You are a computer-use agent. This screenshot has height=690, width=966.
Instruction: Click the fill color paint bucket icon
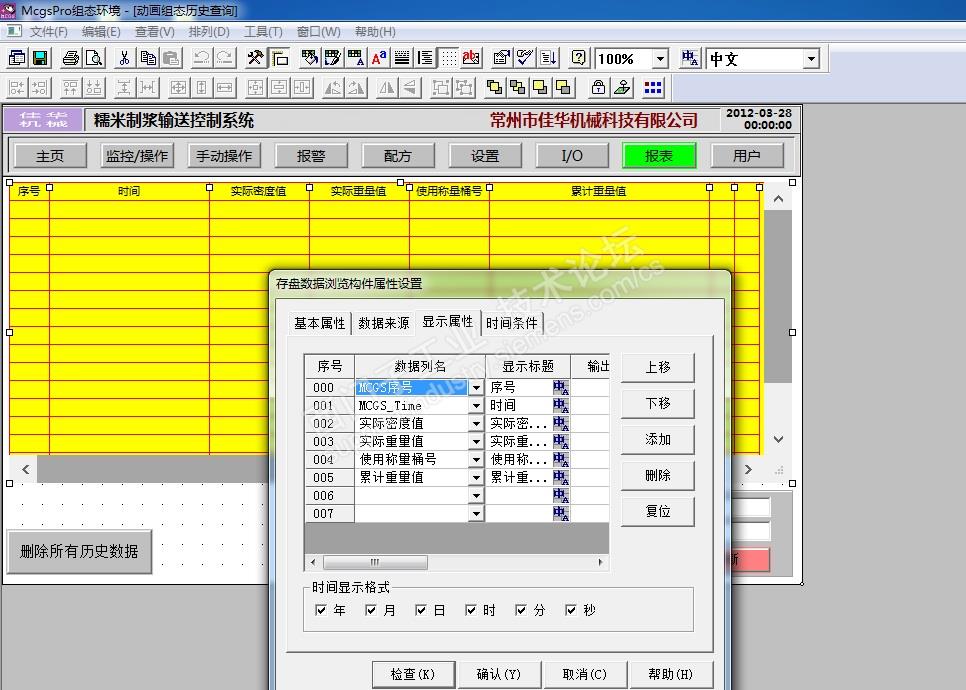(309, 59)
